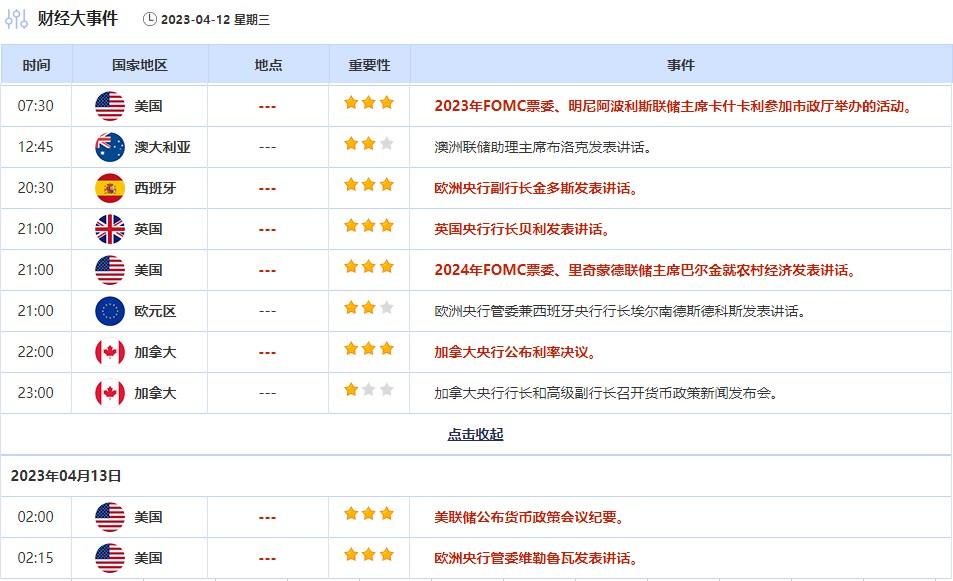This screenshot has height=581, width=953.
Task: Click the filter sliders icon beside 财经大事件
Action: tap(17, 18)
